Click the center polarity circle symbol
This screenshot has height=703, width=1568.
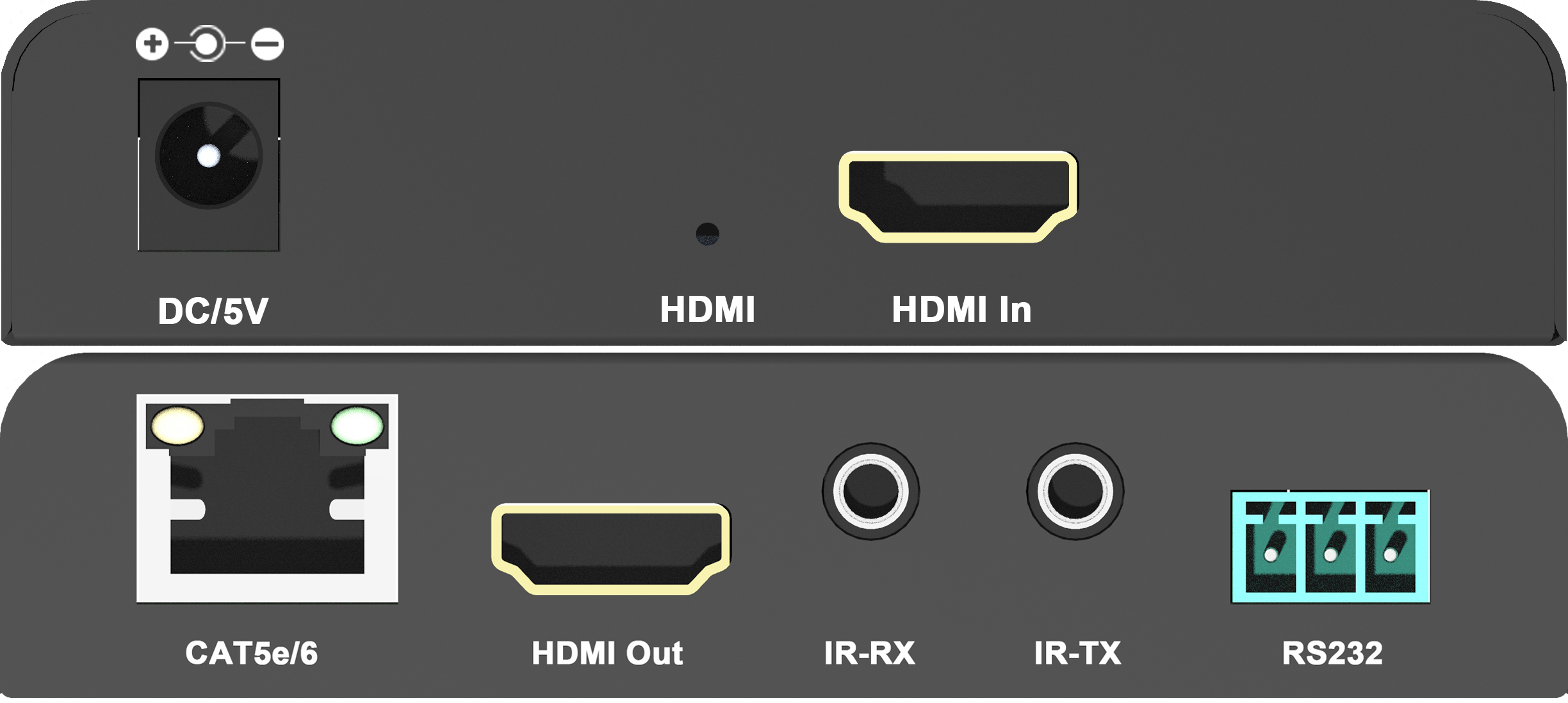206,44
